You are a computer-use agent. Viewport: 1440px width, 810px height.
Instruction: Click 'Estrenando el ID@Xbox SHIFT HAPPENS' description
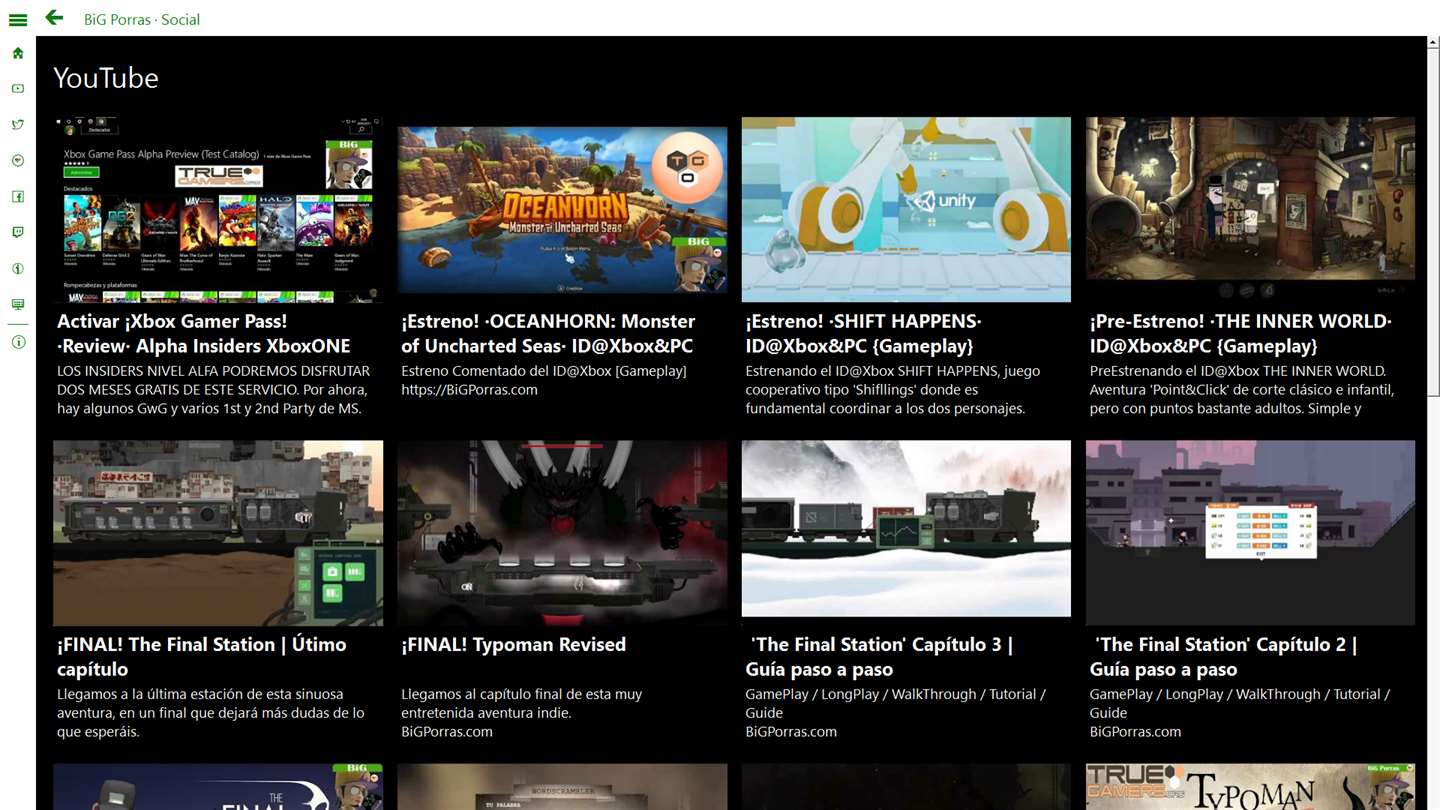893,389
